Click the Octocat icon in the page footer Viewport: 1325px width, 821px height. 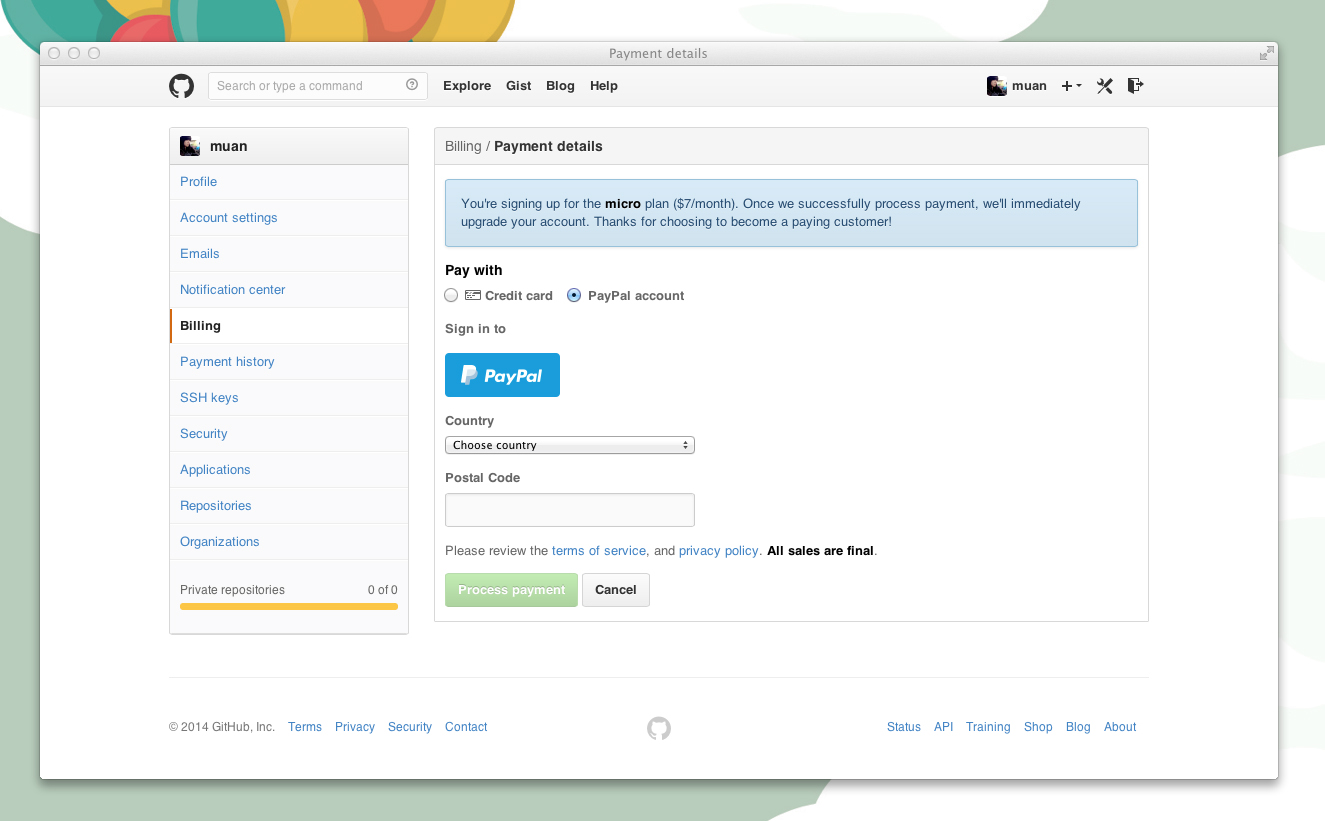click(x=658, y=728)
